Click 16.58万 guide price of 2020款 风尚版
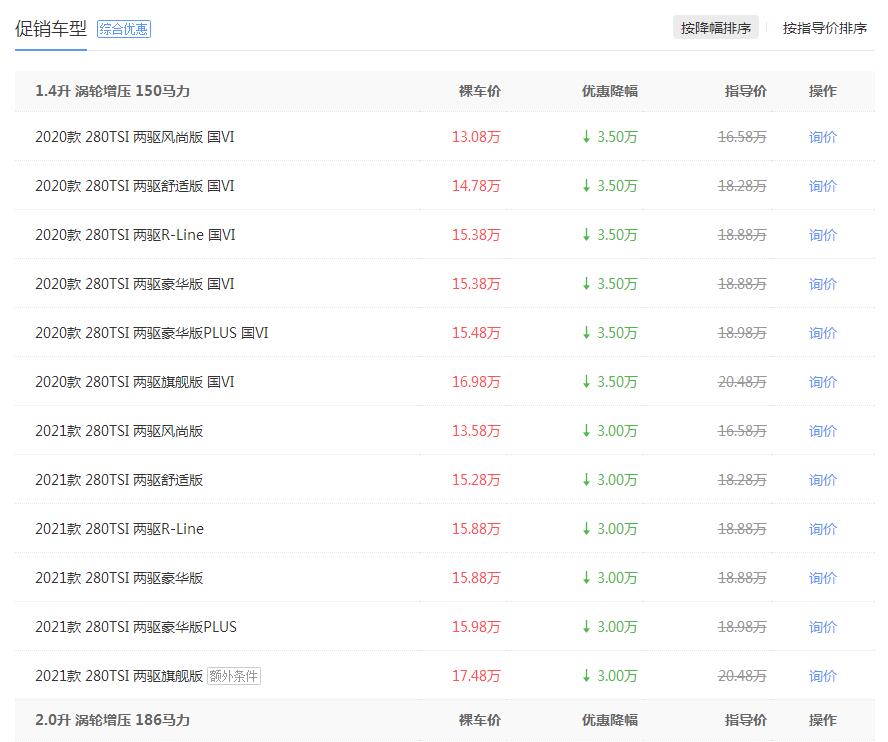888x742 pixels. pos(742,137)
